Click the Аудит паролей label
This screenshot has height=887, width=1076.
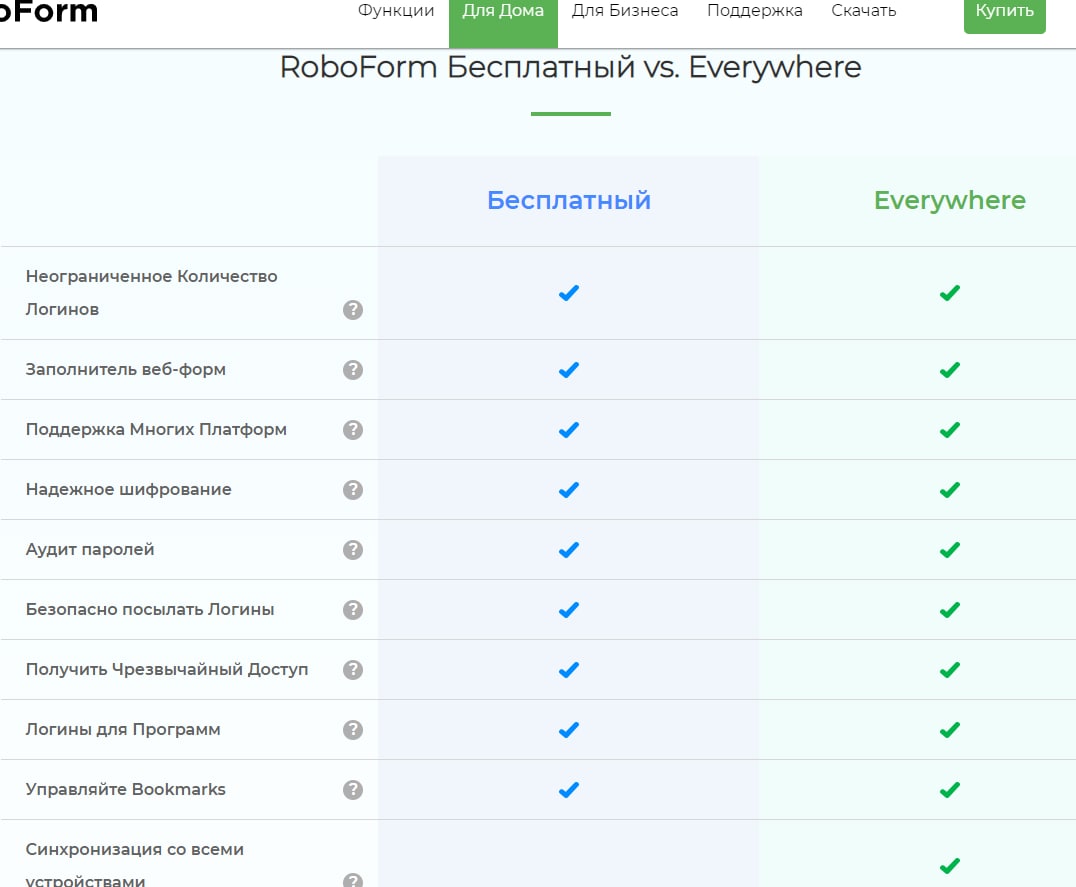(x=90, y=549)
